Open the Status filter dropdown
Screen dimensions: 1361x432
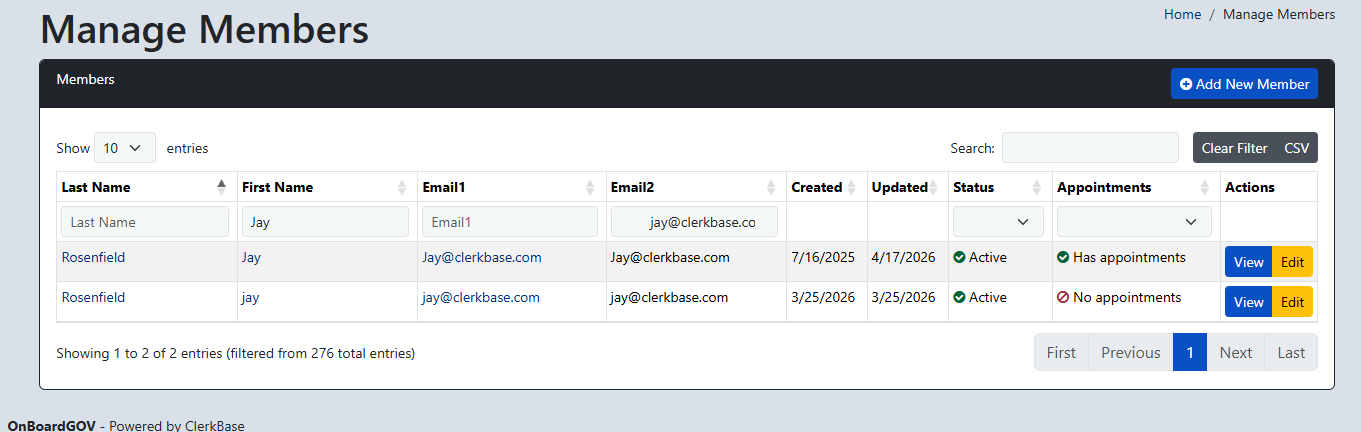998,222
